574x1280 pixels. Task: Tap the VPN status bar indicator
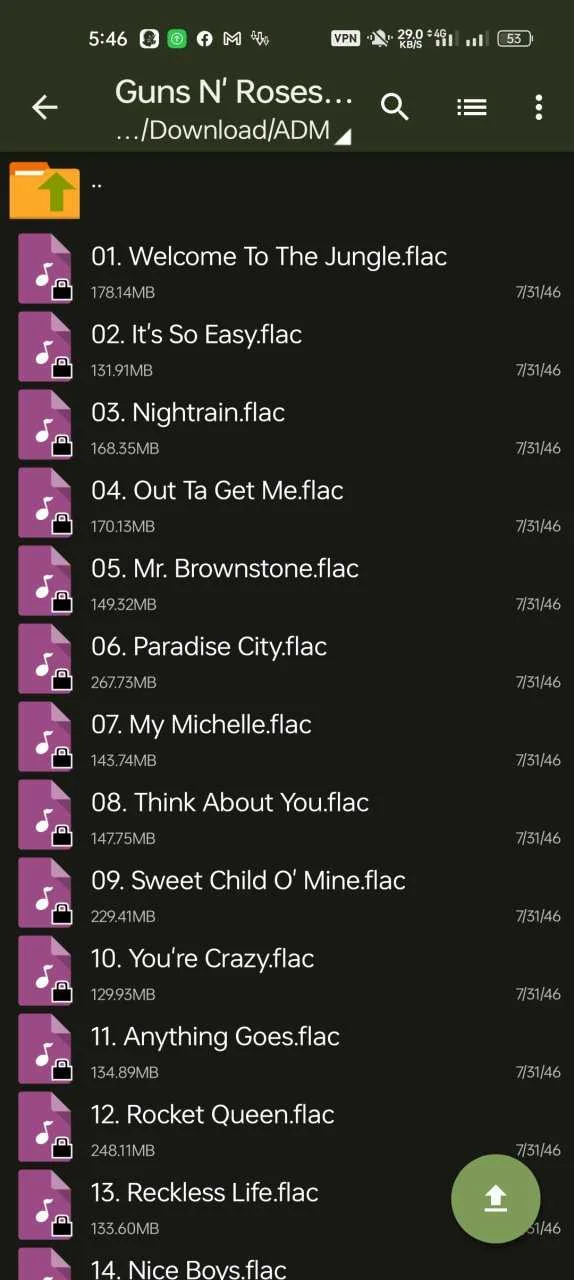[345, 38]
